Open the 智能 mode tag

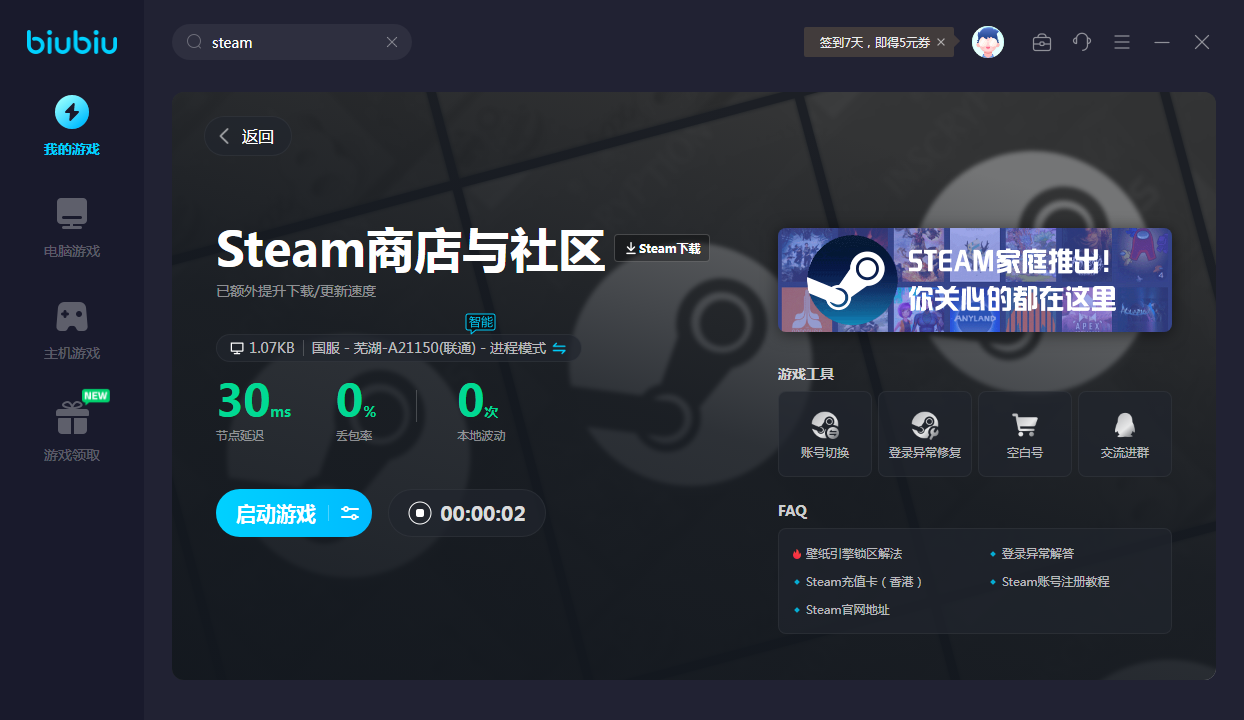480,322
